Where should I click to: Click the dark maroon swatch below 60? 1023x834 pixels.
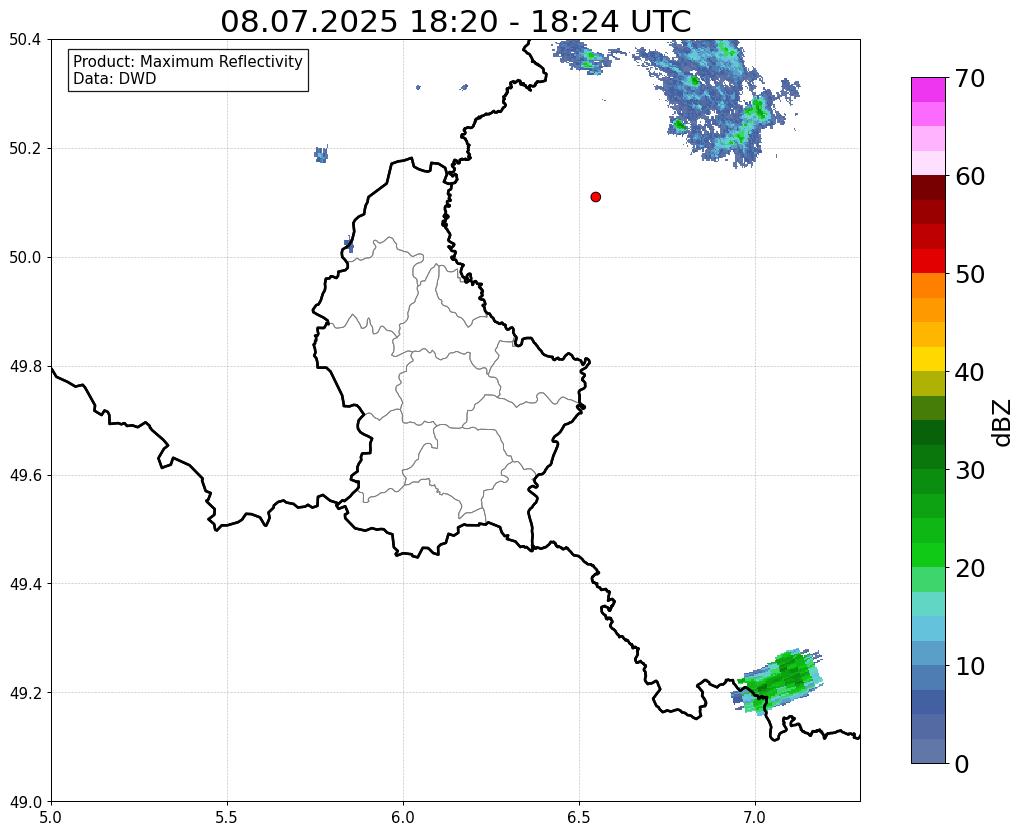(928, 187)
